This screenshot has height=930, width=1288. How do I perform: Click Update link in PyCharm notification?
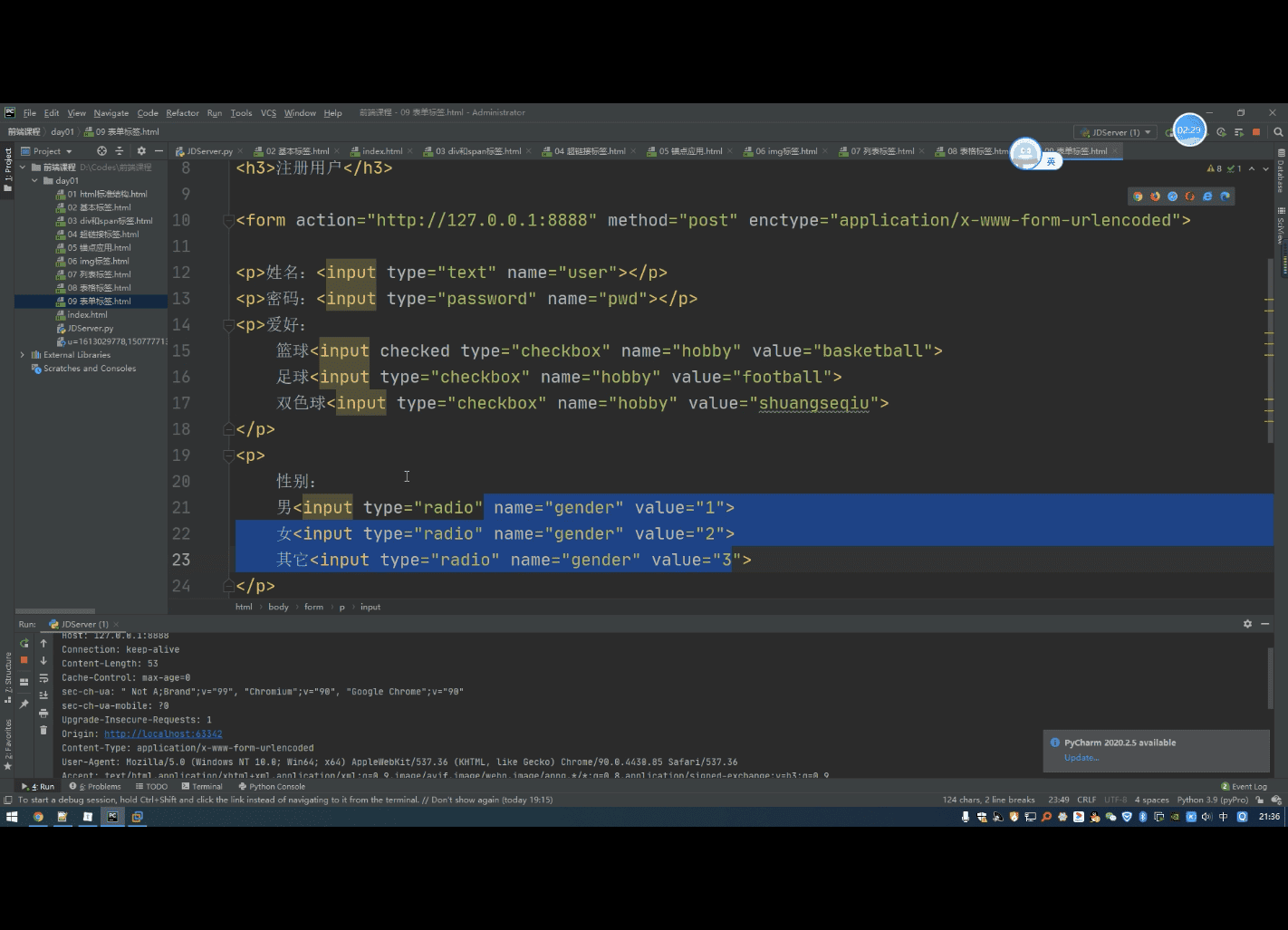(1081, 758)
